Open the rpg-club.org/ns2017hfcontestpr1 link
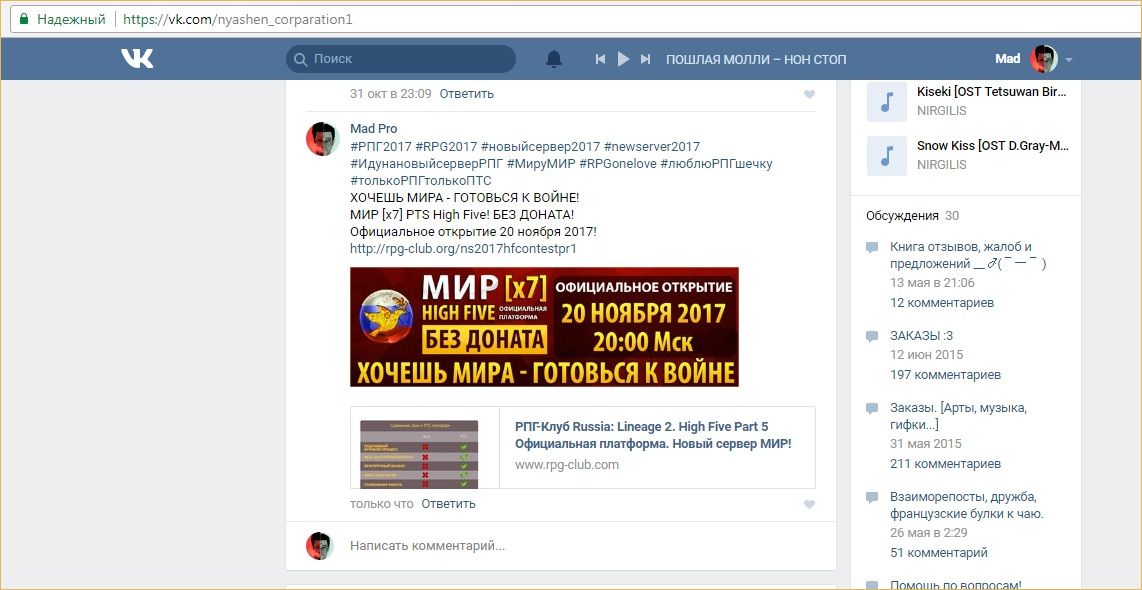1142x590 pixels. (x=463, y=248)
